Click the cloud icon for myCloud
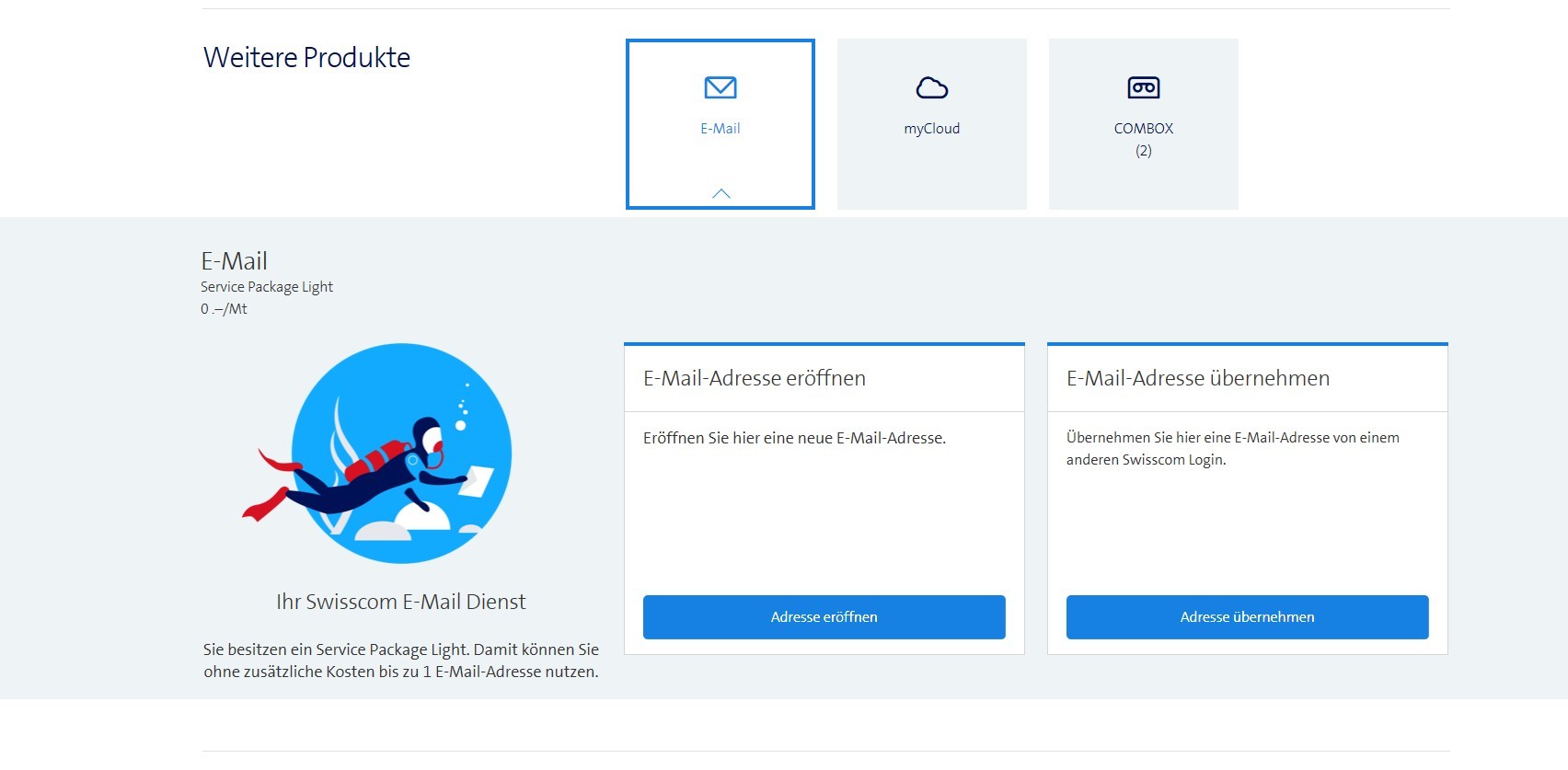1568x770 pixels. 931,87
